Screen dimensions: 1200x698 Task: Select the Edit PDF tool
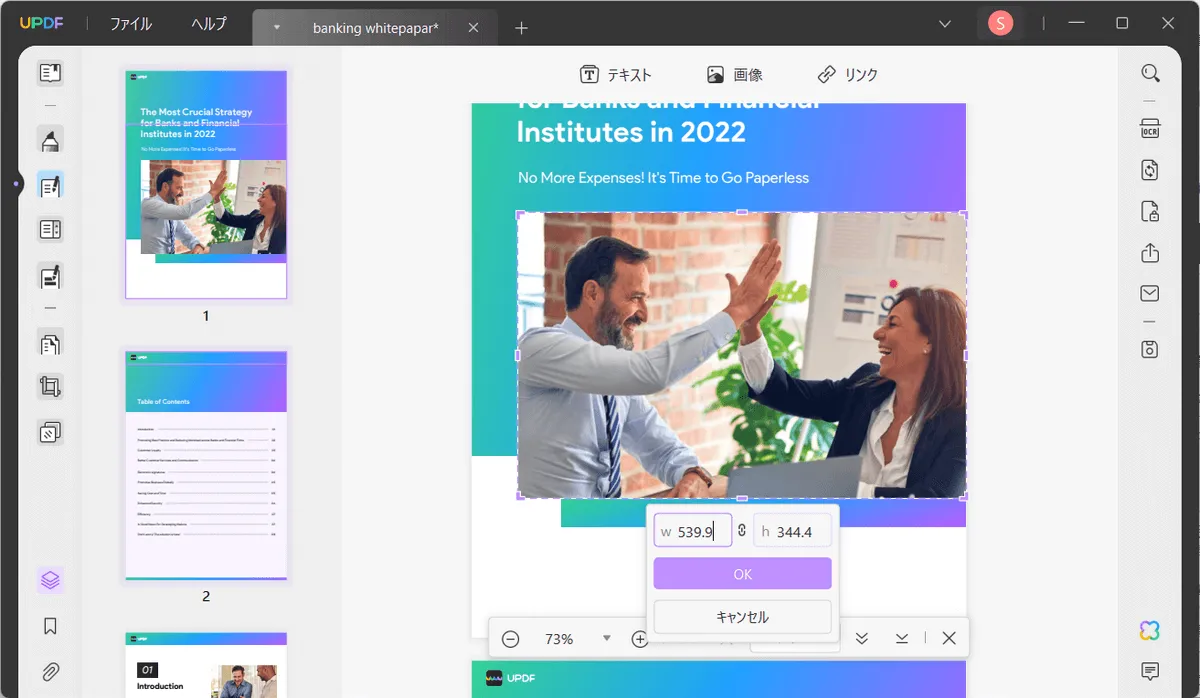pyautogui.click(x=50, y=185)
